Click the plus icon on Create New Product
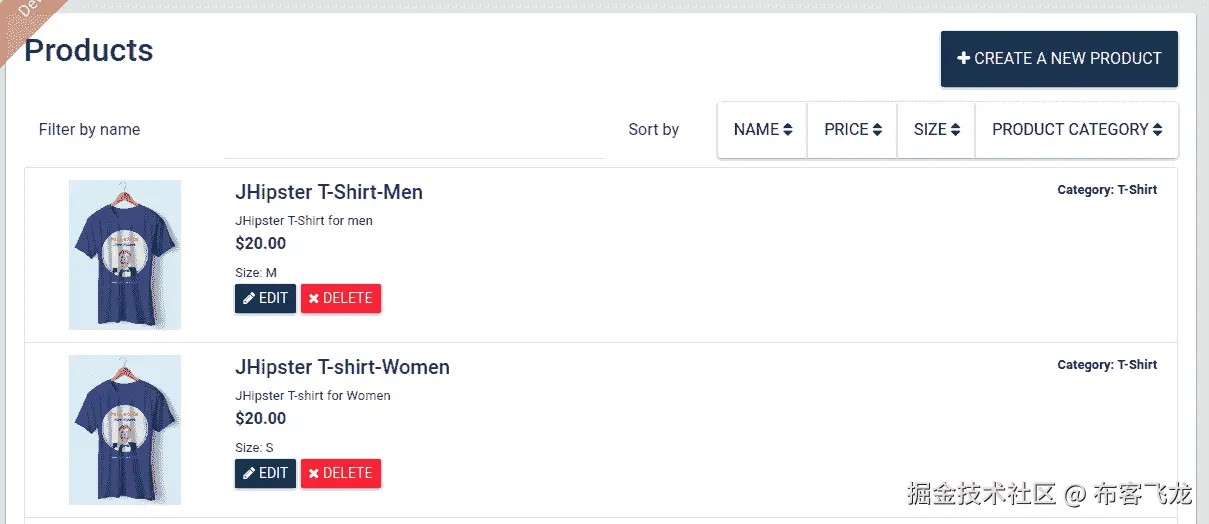The image size is (1209, 524). pyautogui.click(x=964, y=59)
